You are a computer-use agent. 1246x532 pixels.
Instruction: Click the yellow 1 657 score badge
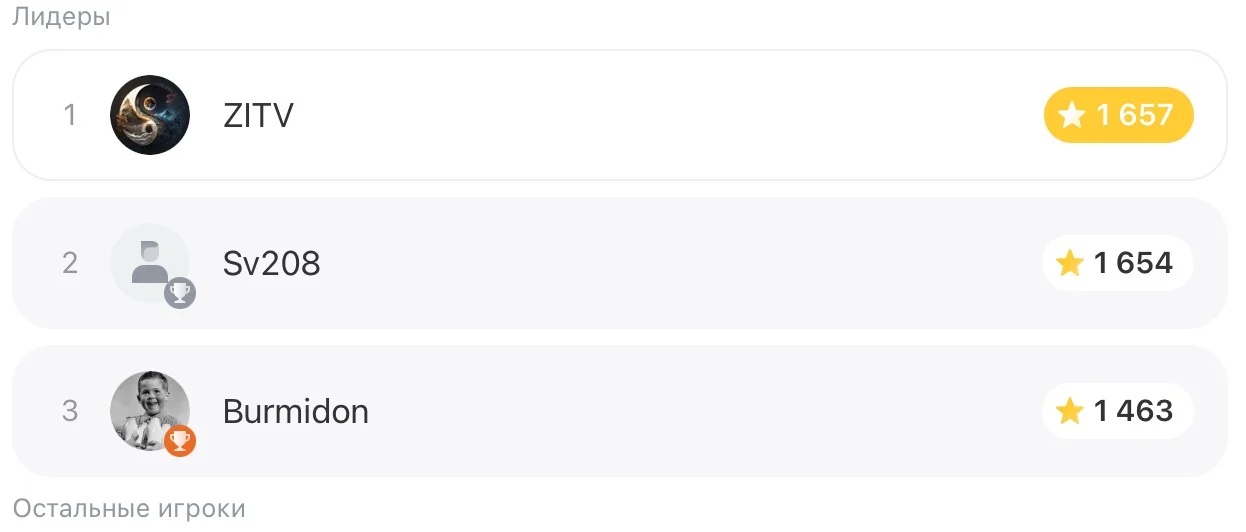[1119, 115]
